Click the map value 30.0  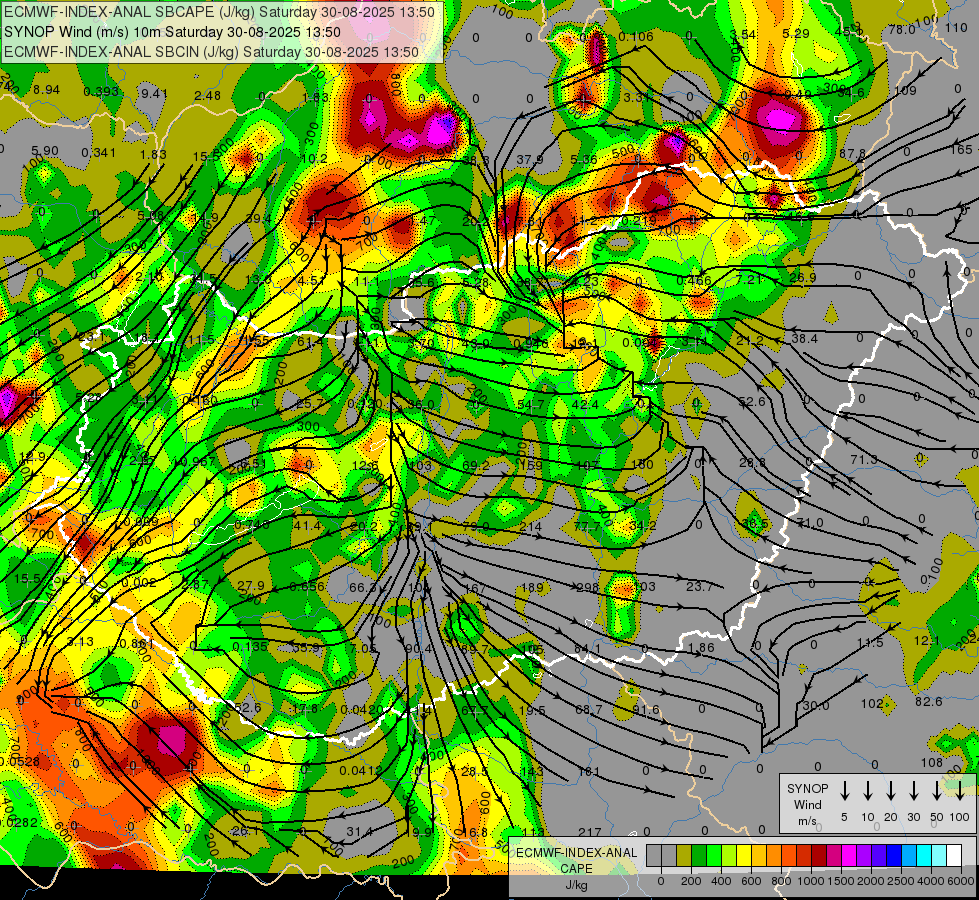[x=815, y=706]
